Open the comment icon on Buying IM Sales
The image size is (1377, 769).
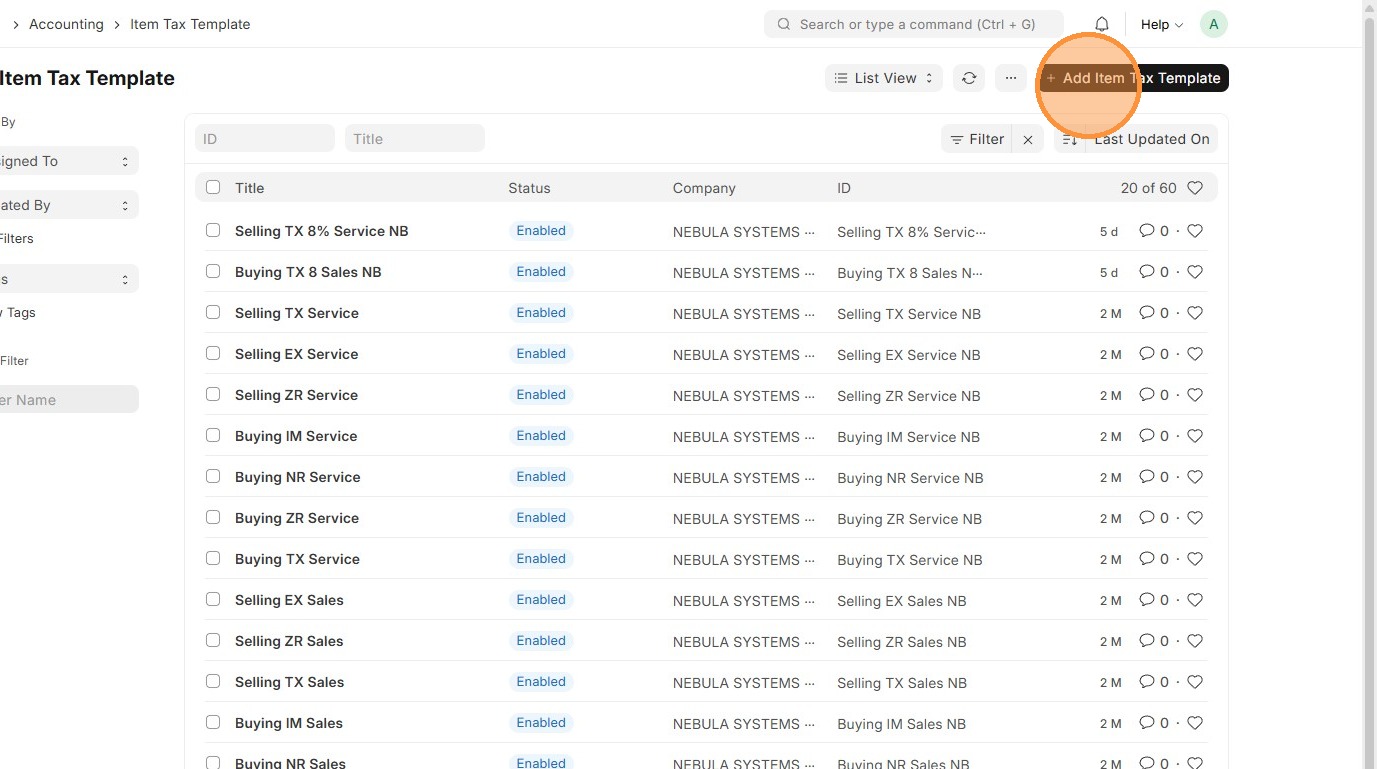click(x=1147, y=723)
